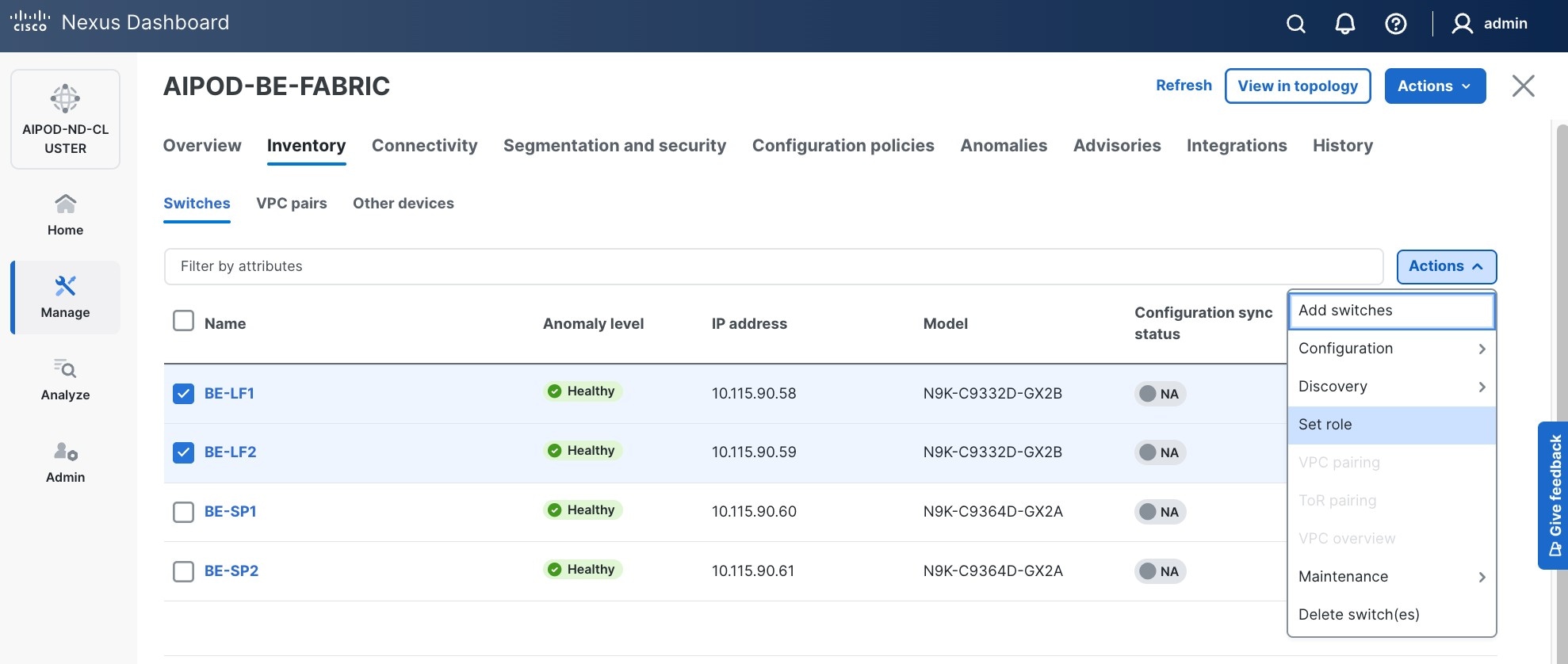Click the vertical scrollbar on the right

coord(1562,392)
